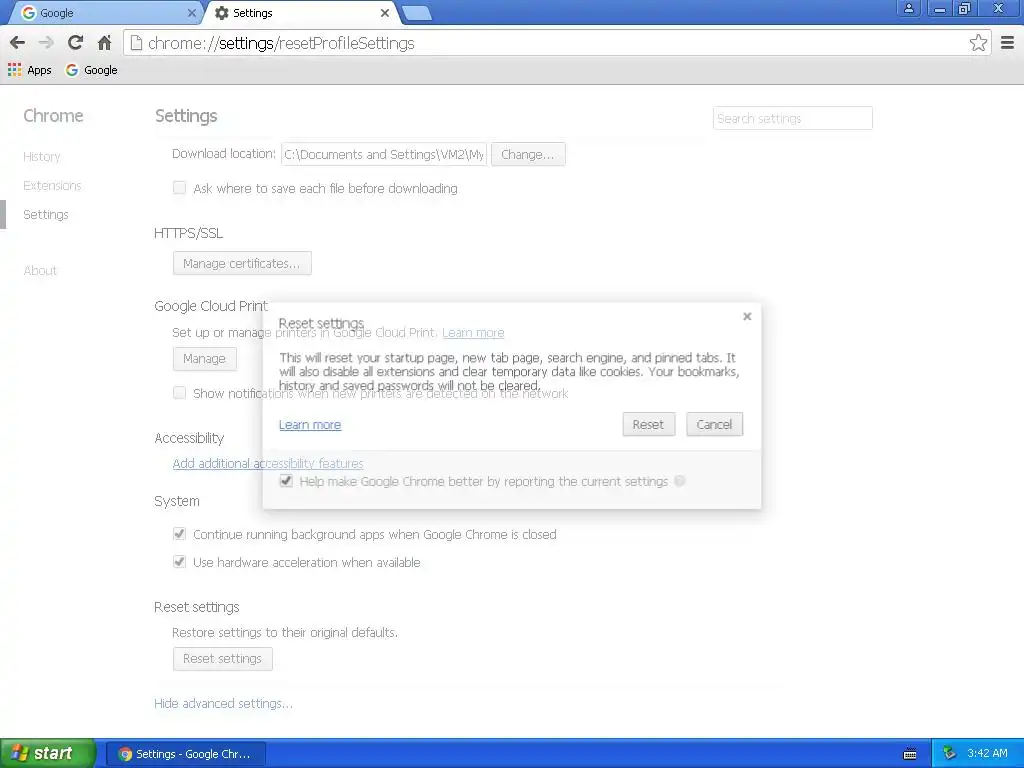
Task: Toggle Help make Google Chrome better checkbox
Action: [286, 481]
